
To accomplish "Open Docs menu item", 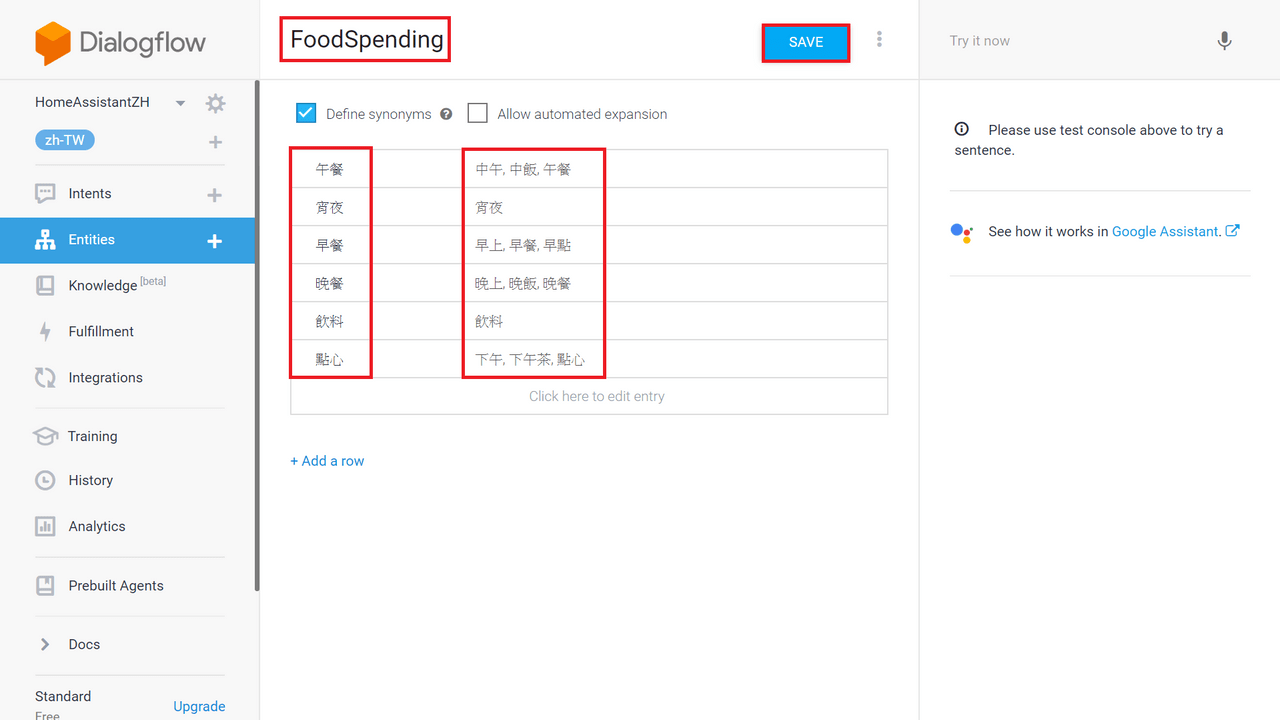I will (x=84, y=645).
